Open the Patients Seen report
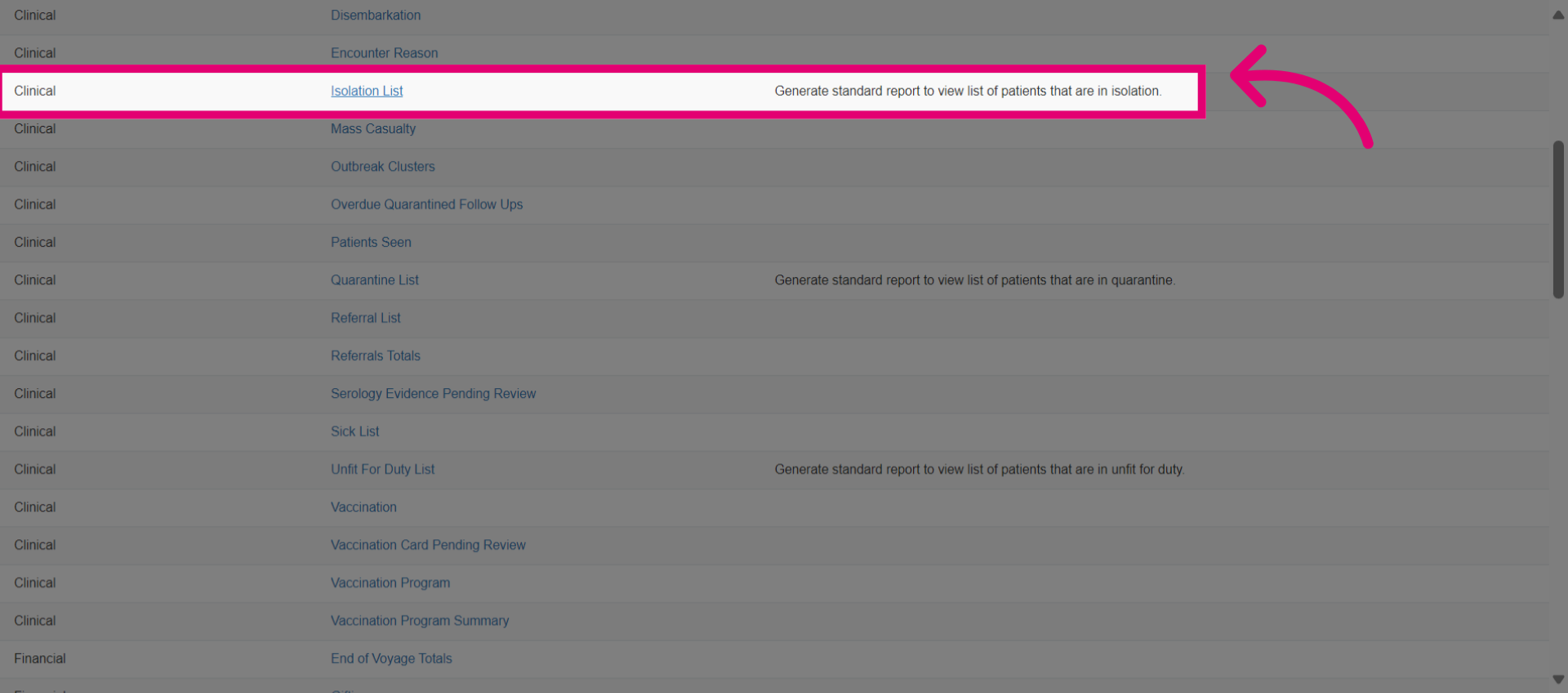Screen dimensions: 1568x693 [371, 242]
